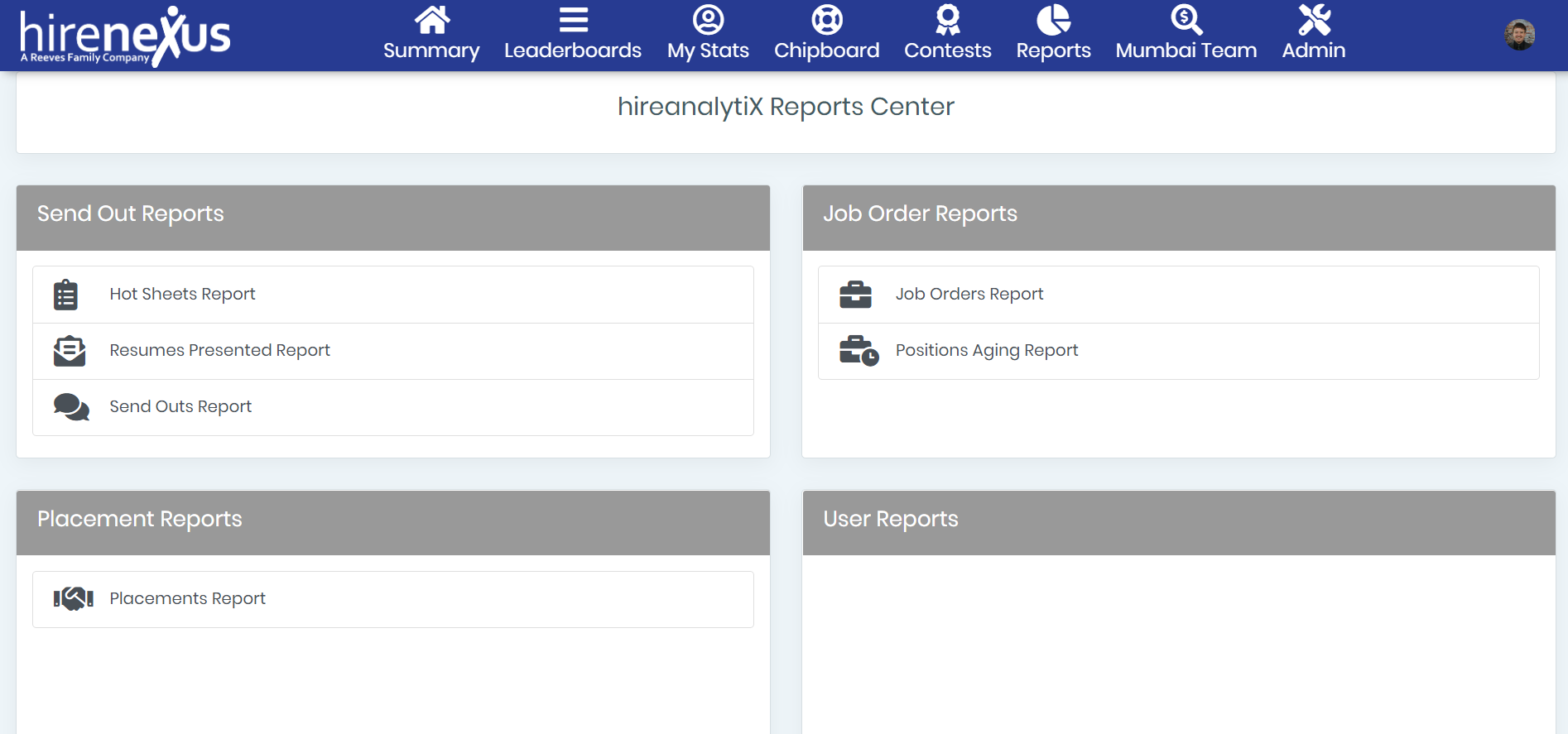Open the Reports menu label

[x=1054, y=50]
